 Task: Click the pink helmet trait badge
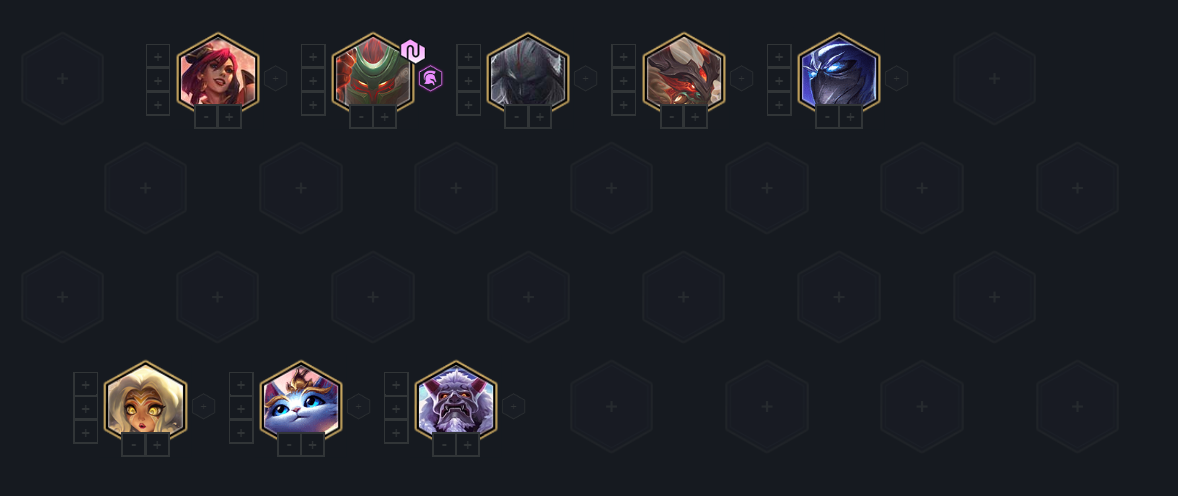tap(430, 78)
